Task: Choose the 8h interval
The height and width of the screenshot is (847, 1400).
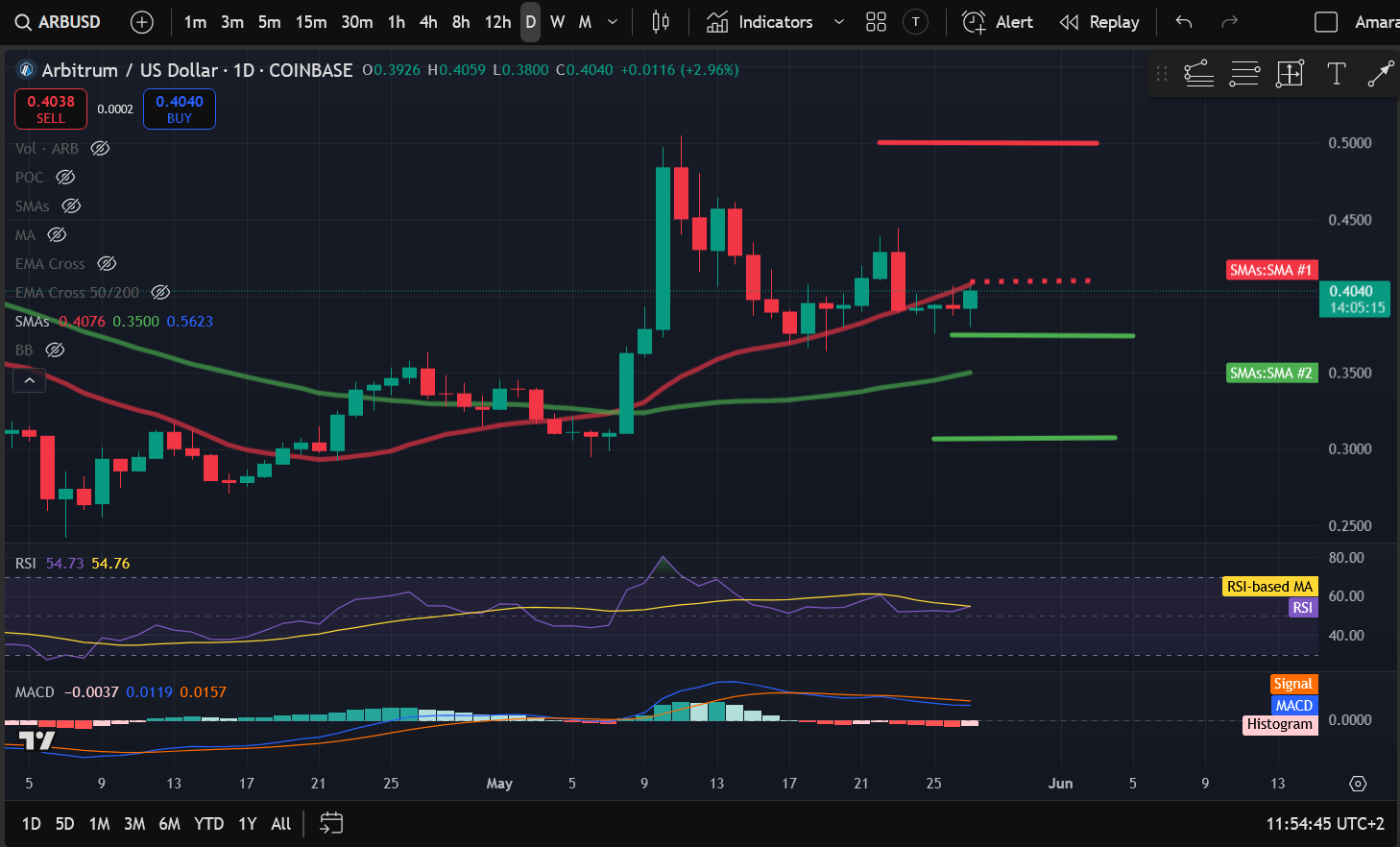Action: pos(461,22)
